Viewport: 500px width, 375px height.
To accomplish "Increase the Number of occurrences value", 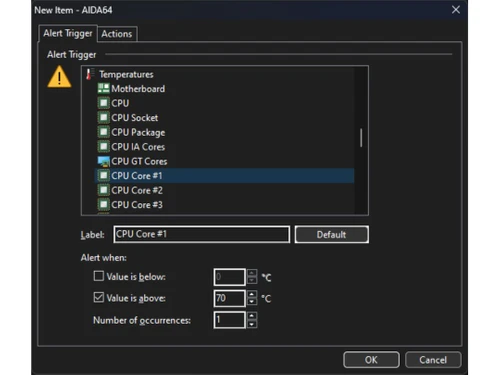I will tap(252, 316).
